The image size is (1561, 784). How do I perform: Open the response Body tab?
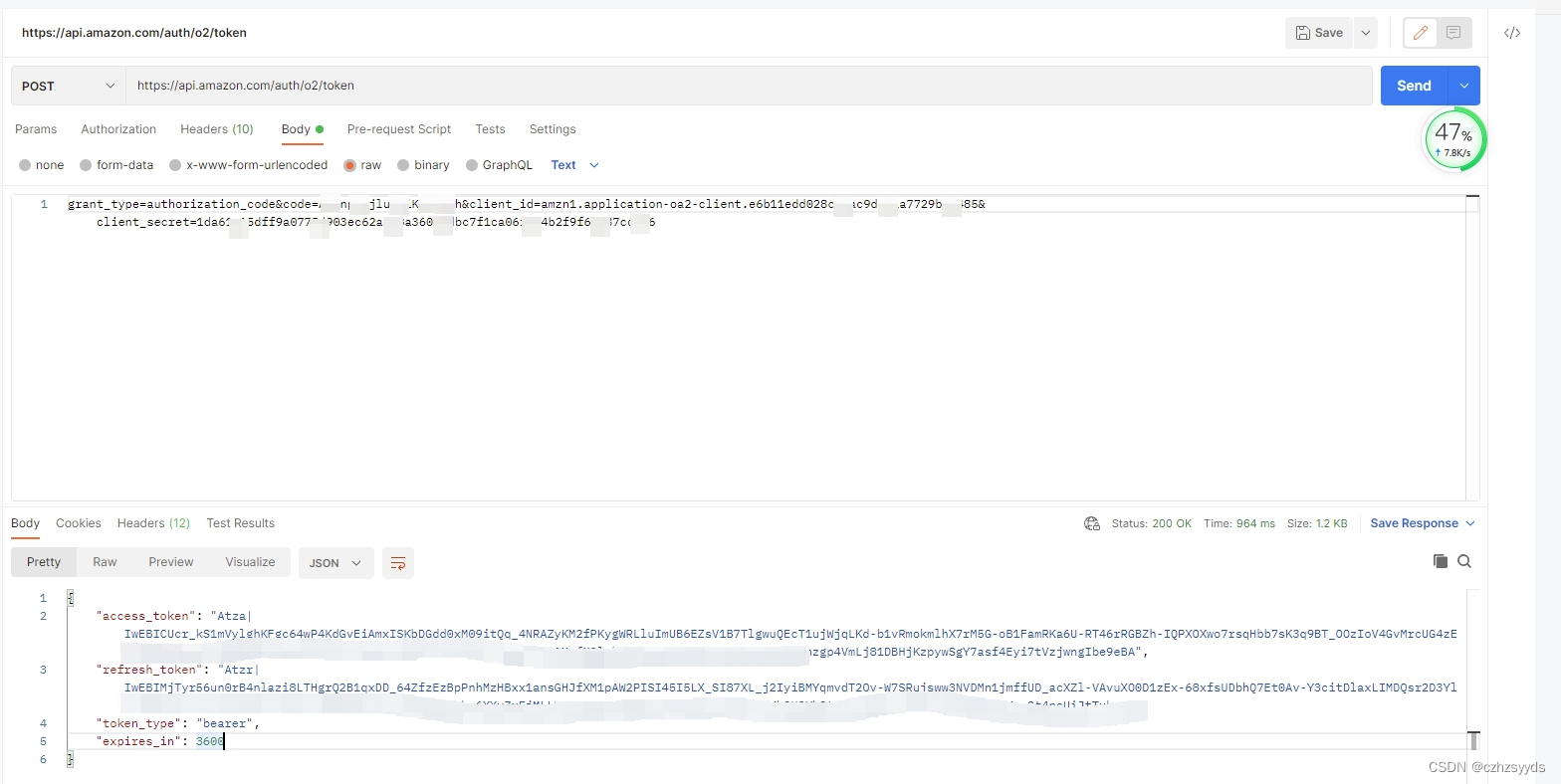tap(25, 523)
